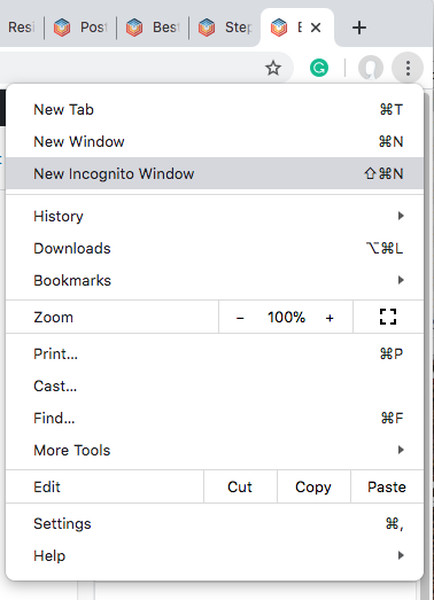Click the three-dot Chrome menu button
The image size is (434, 600).
click(x=408, y=68)
